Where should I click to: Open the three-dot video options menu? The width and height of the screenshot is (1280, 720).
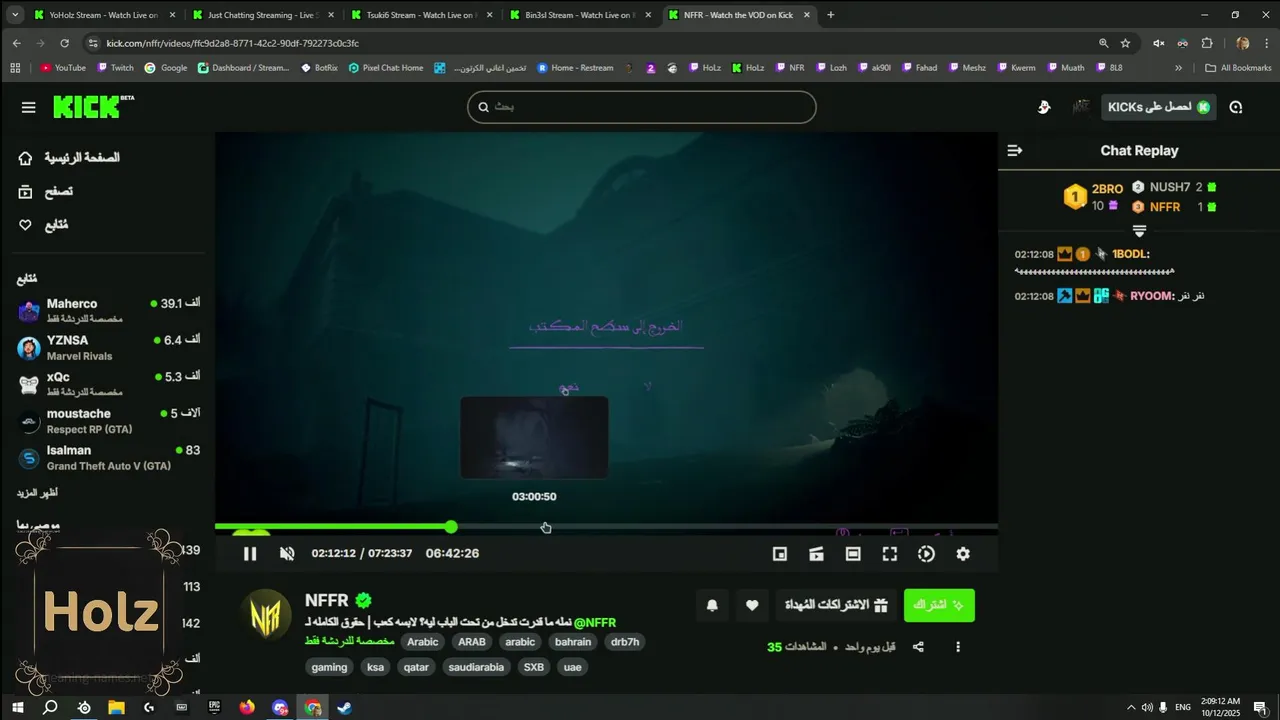click(958, 647)
